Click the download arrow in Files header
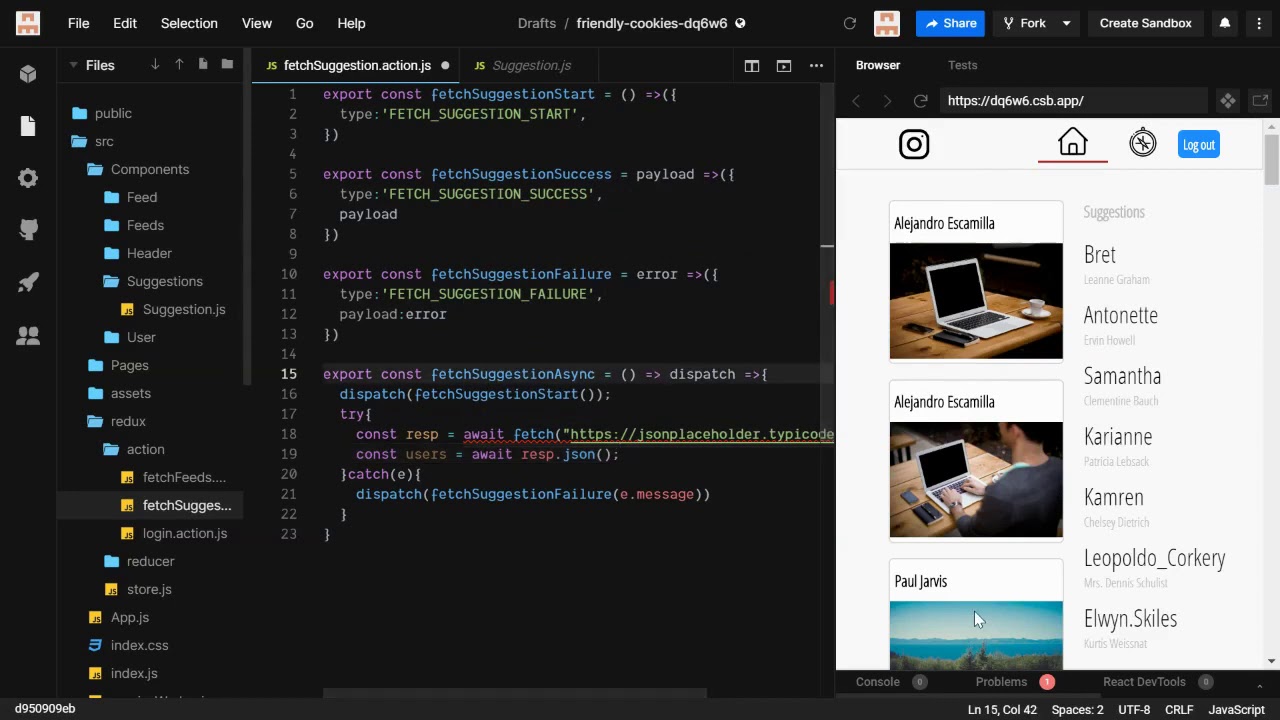The height and width of the screenshot is (720, 1280). (155, 65)
